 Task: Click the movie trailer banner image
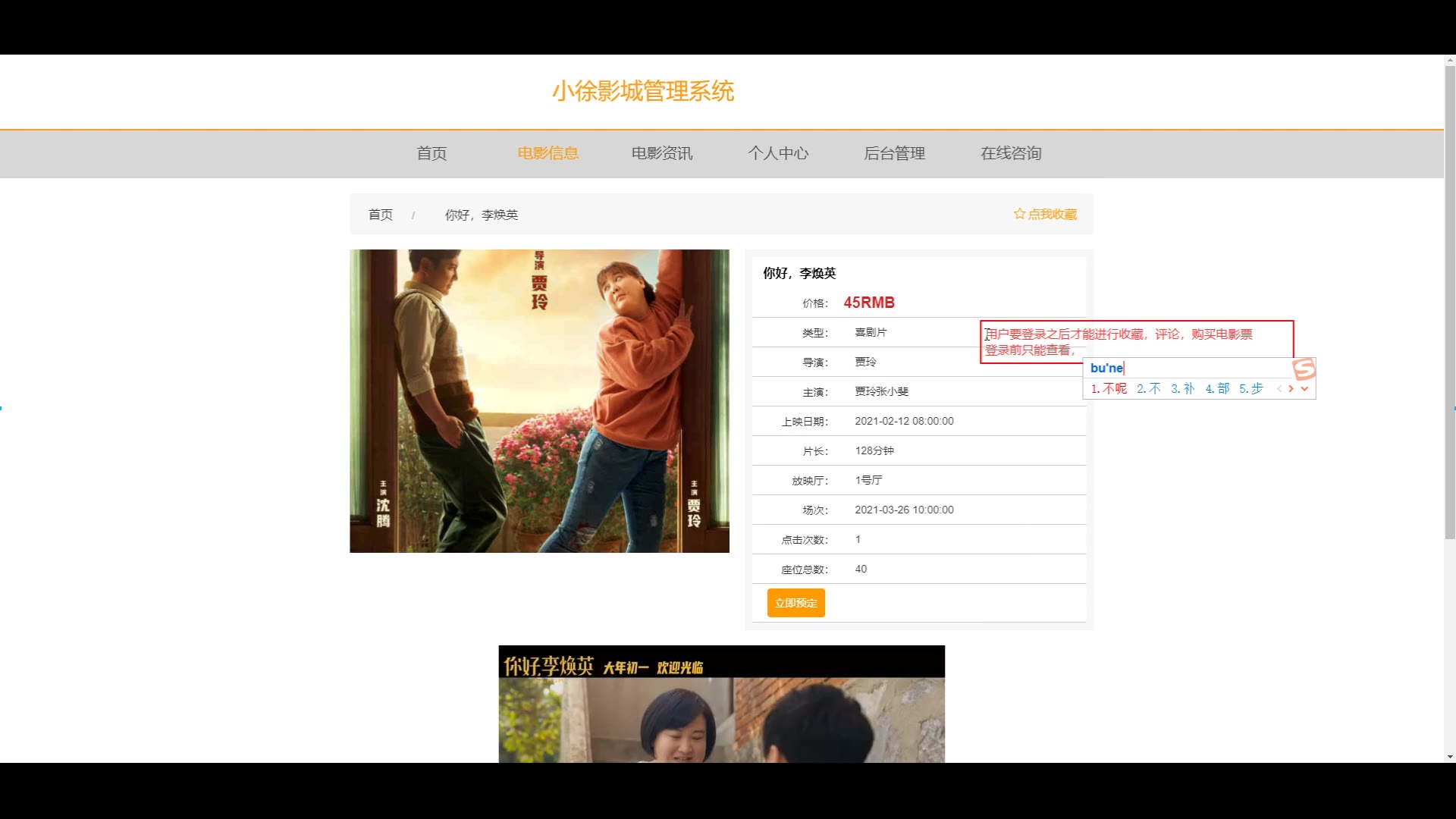(x=721, y=704)
